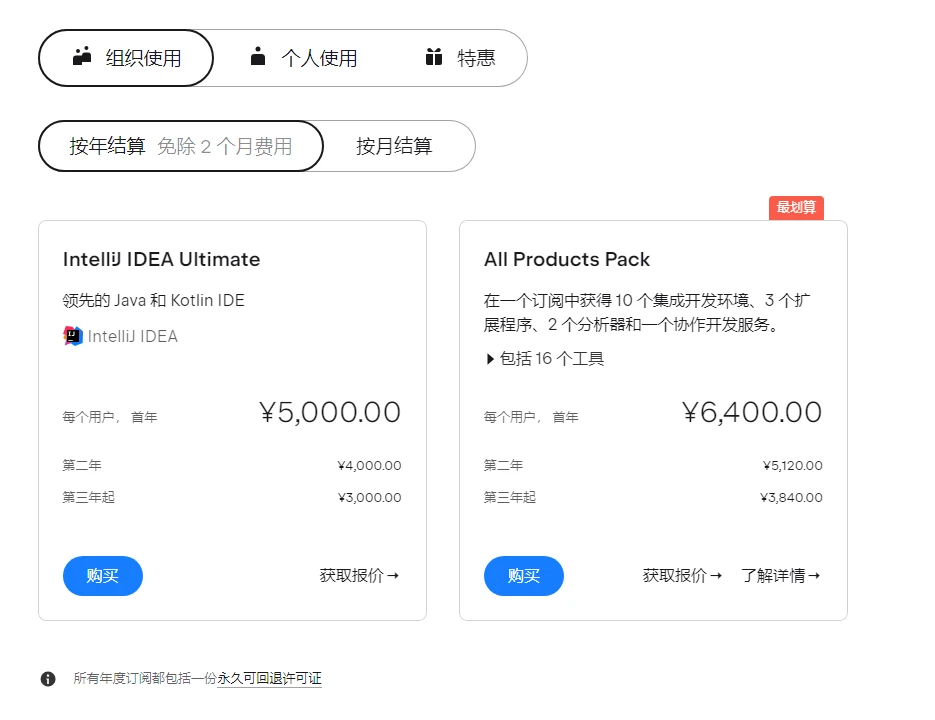Buy All Products Pack with 购买
Image resolution: width=935 pixels, height=720 pixels.
(x=524, y=576)
